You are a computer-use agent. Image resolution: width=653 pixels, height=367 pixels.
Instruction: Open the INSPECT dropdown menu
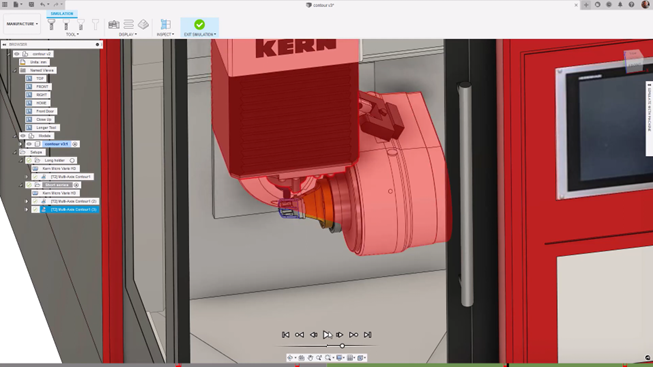tap(165, 35)
